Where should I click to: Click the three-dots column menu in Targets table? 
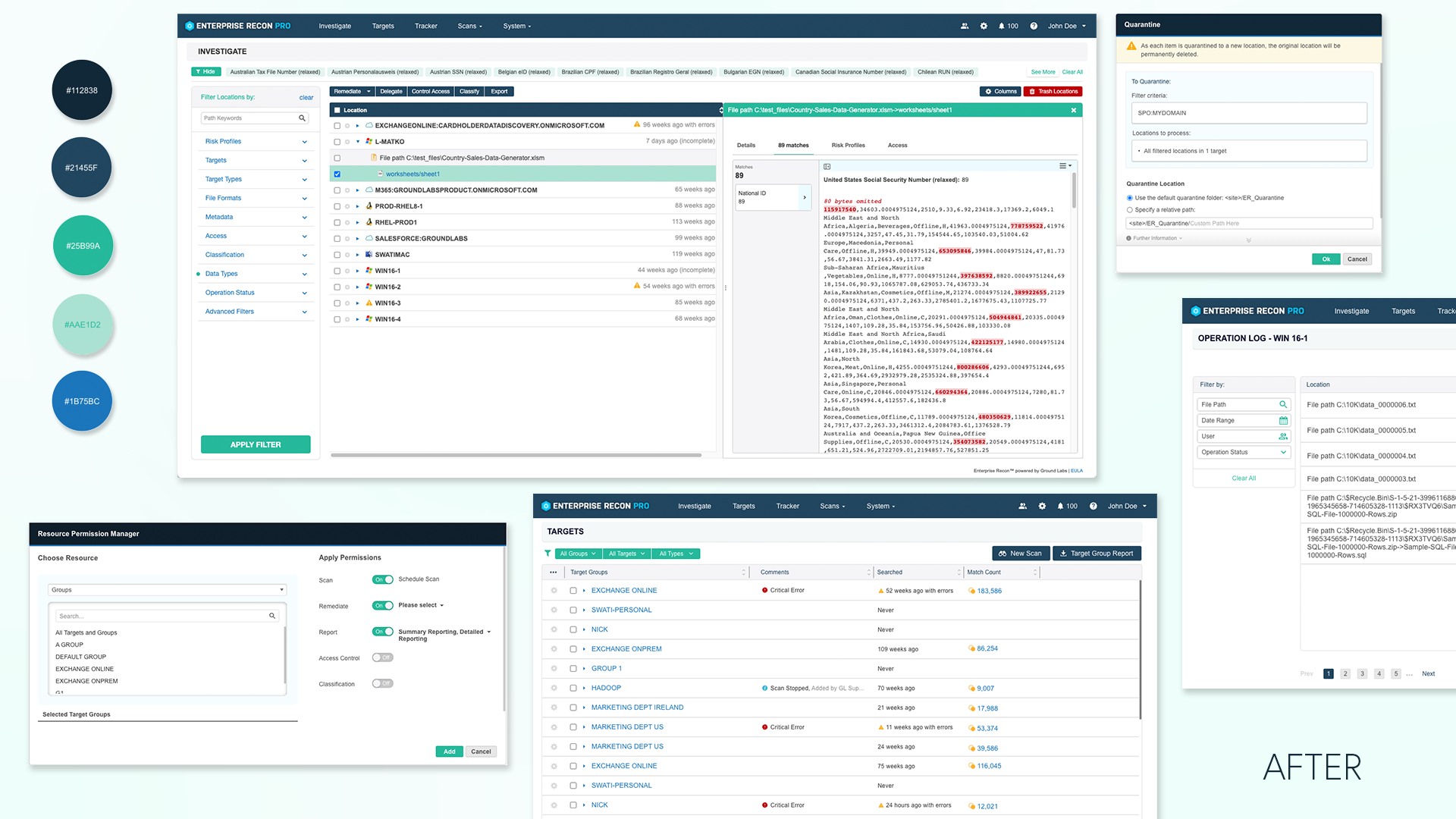[x=554, y=573]
